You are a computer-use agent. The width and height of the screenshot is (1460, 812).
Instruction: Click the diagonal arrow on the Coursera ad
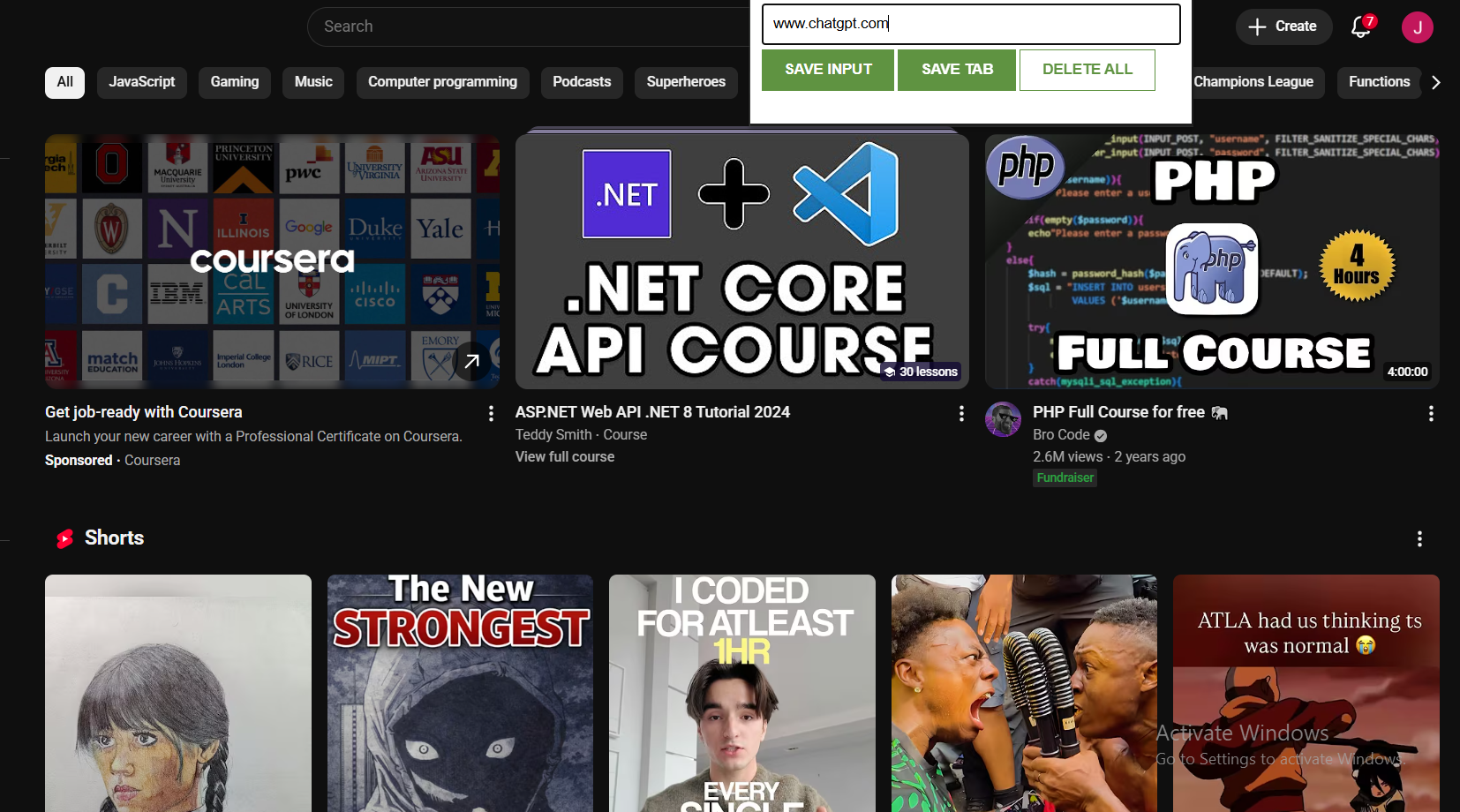[473, 361]
